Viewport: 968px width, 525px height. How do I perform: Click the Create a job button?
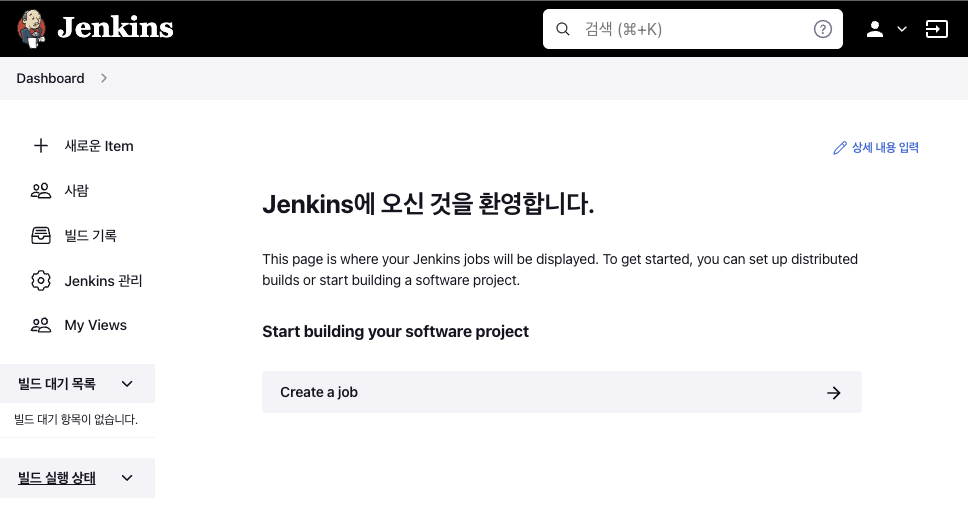(x=562, y=392)
